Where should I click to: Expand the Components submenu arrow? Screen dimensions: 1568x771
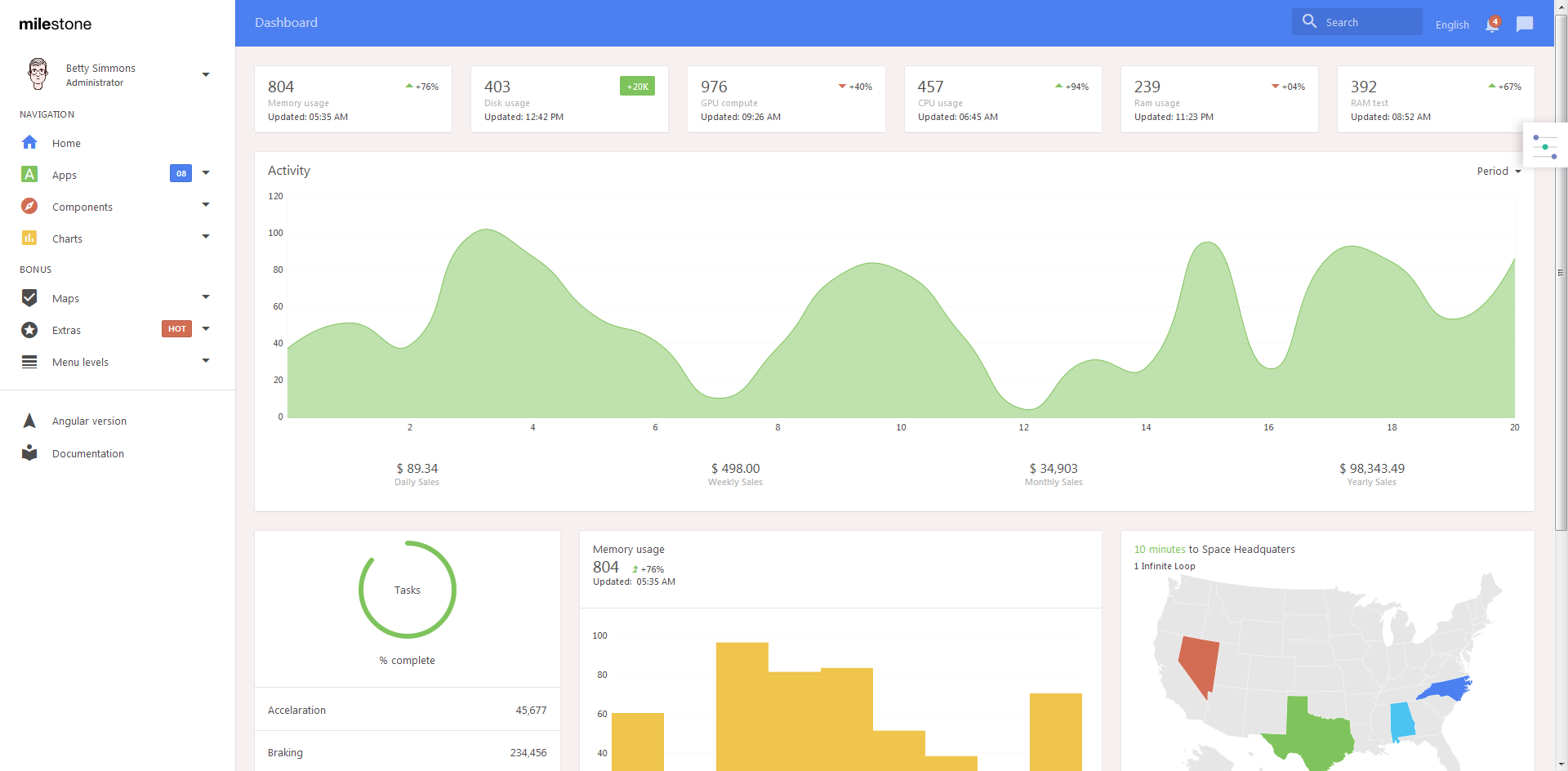tap(206, 204)
